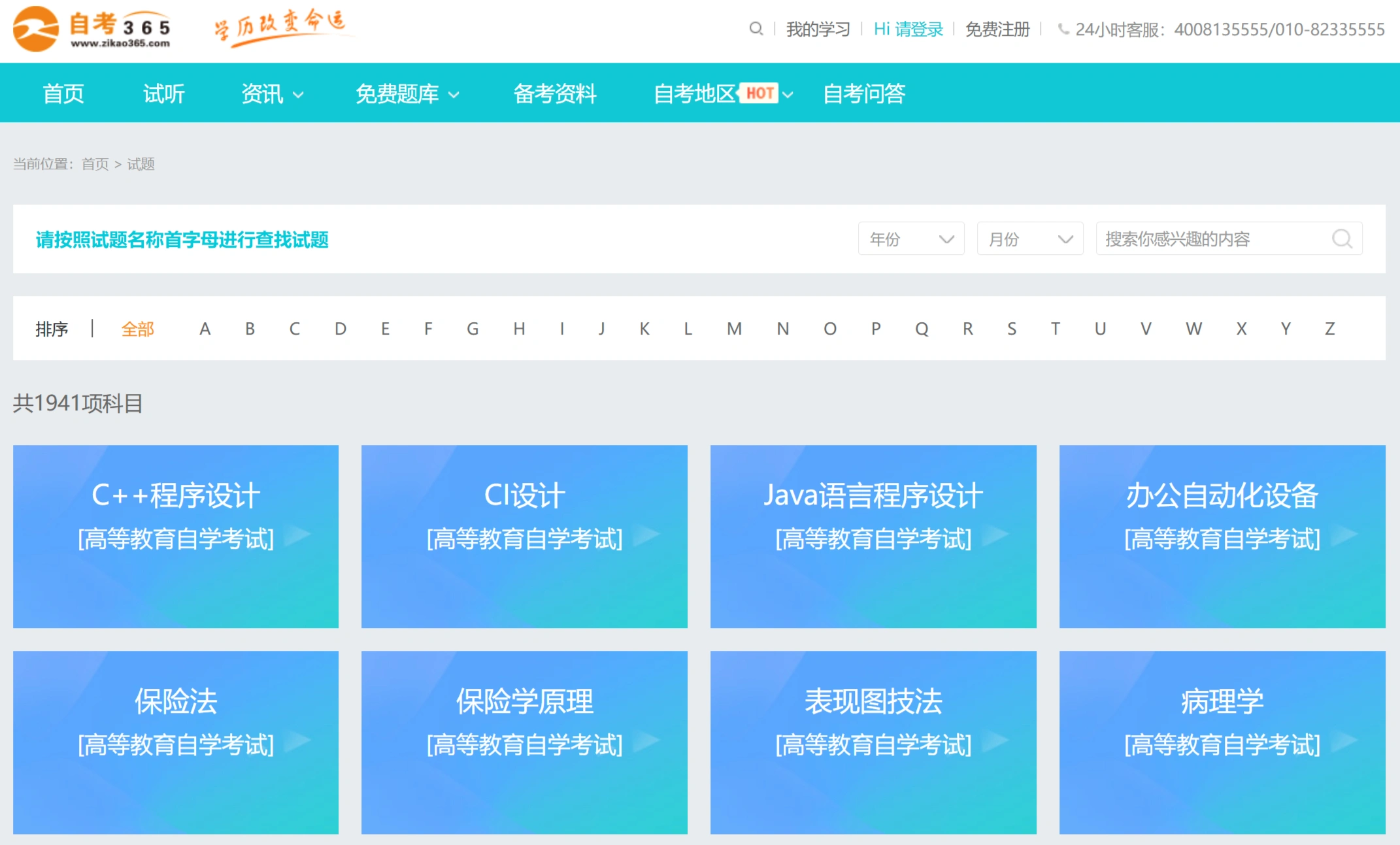Filter by letter O
Image resolution: width=1400 pixels, height=845 pixels.
tap(830, 329)
